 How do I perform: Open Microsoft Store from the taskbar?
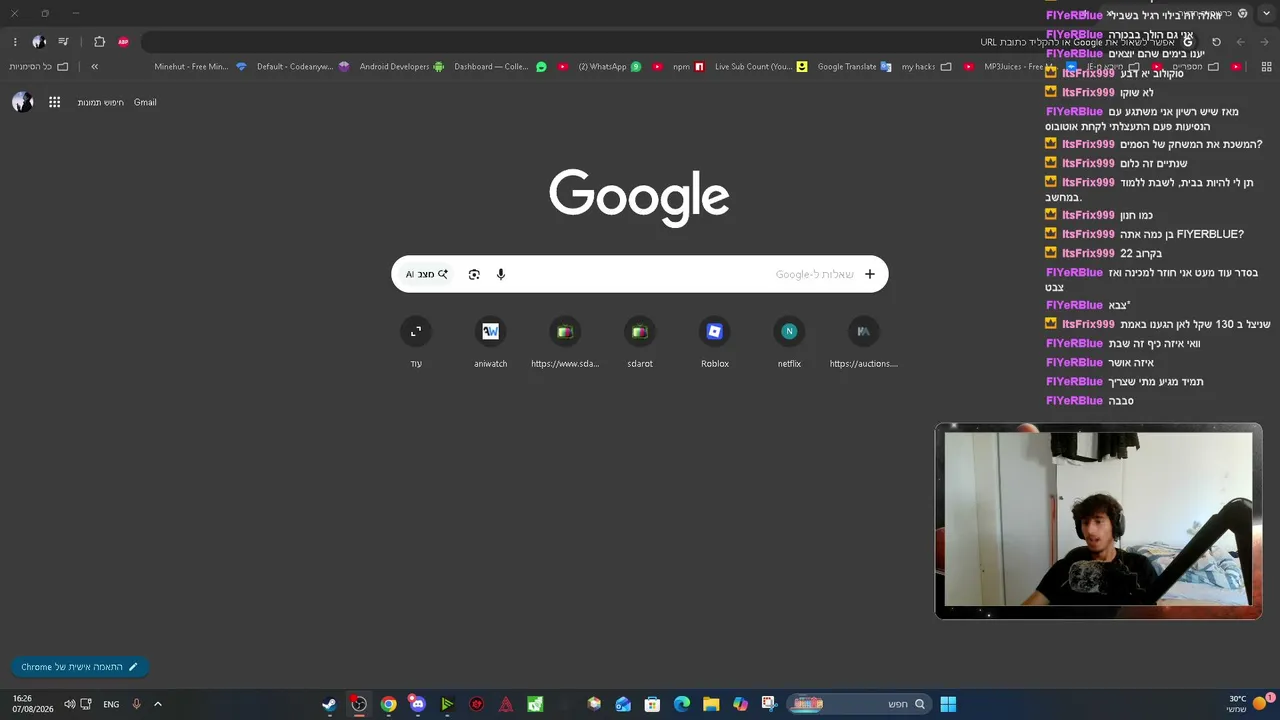(x=652, y=704)
